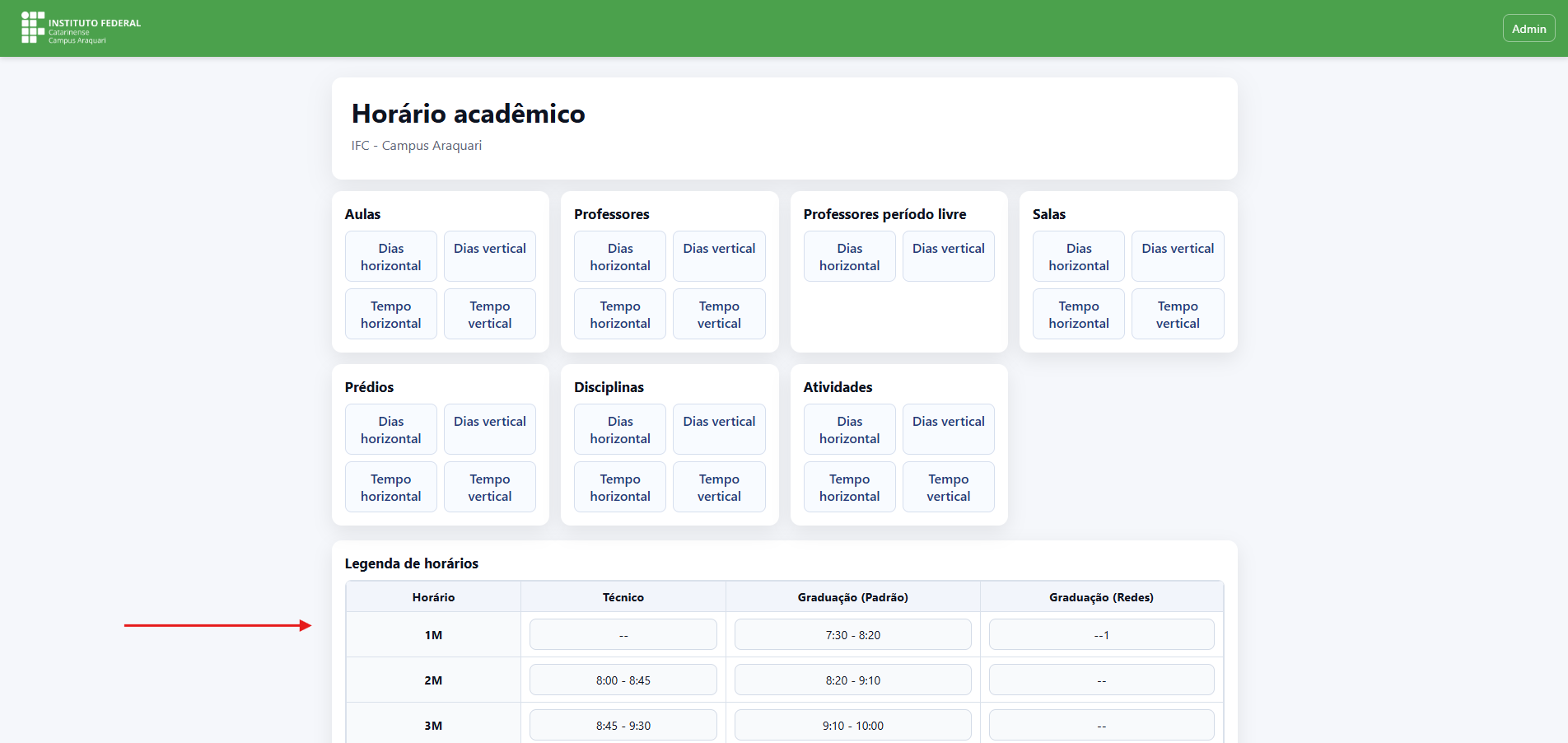
Task: Click the 2M Técnico 8:00 - 8:45 field
Action: tap(623, 680)
